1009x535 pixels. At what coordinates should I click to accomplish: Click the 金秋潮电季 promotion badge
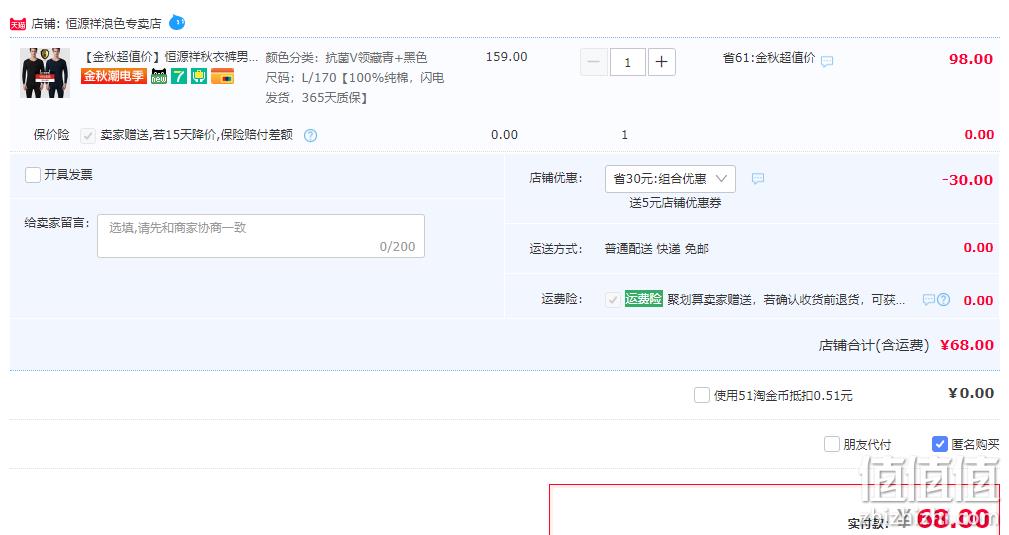point(114,76)
